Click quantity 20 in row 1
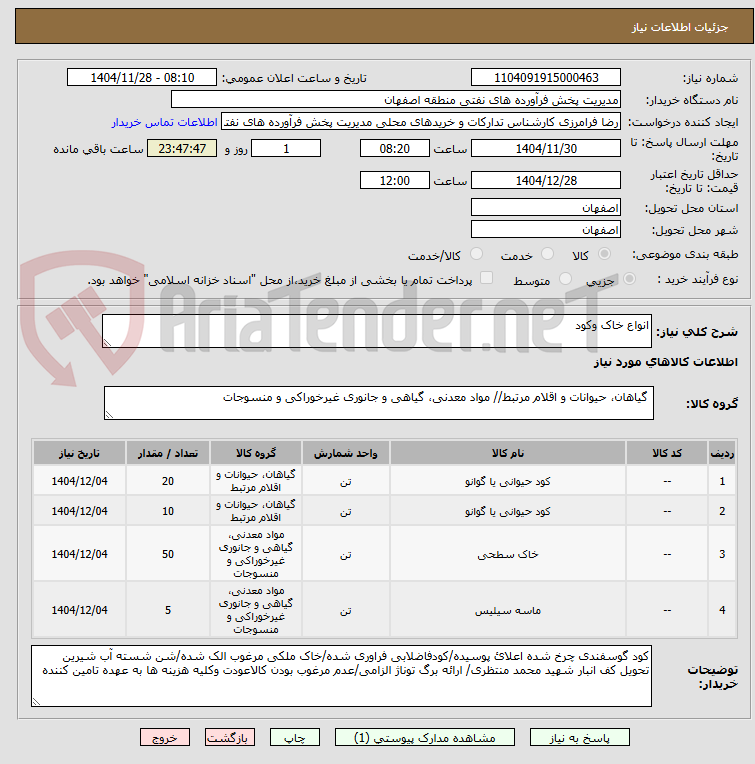The height and width of the screenshot is (764, 755). pyautogui.click(x=168, y=481)
